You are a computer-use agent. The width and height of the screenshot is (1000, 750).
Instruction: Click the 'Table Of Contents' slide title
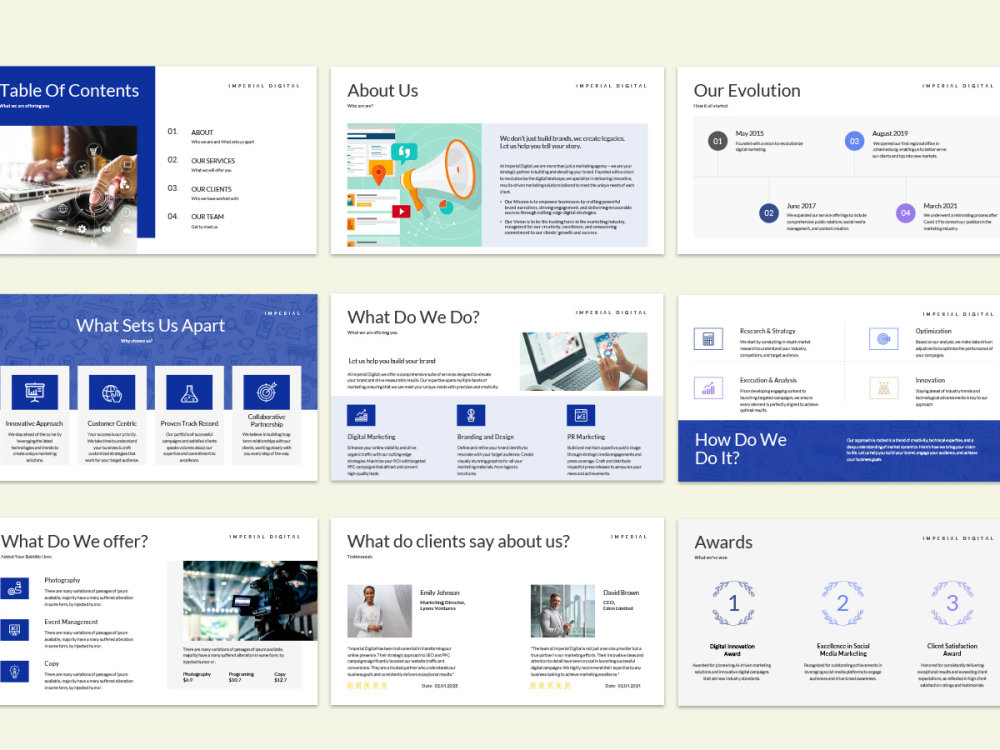tap(69, 91)
